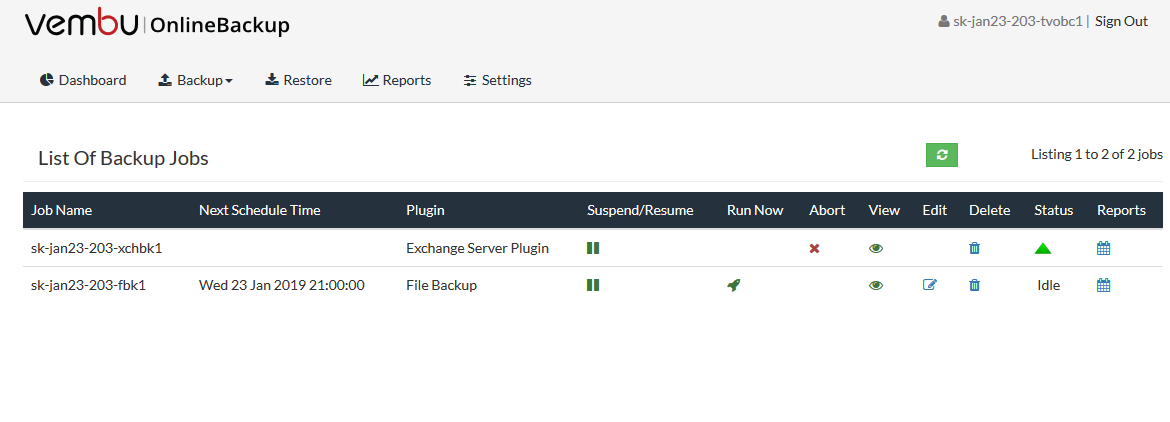This screenshot has width=1170, height=422.
Task: Open the Settings menu item
Action: [498, 80]
